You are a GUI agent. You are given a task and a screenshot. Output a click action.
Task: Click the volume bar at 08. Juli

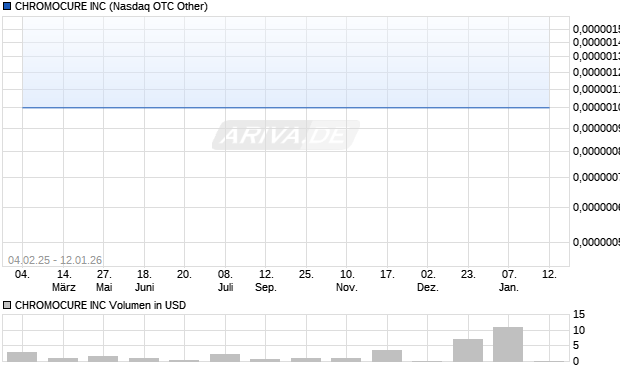(x=225, y=358)
